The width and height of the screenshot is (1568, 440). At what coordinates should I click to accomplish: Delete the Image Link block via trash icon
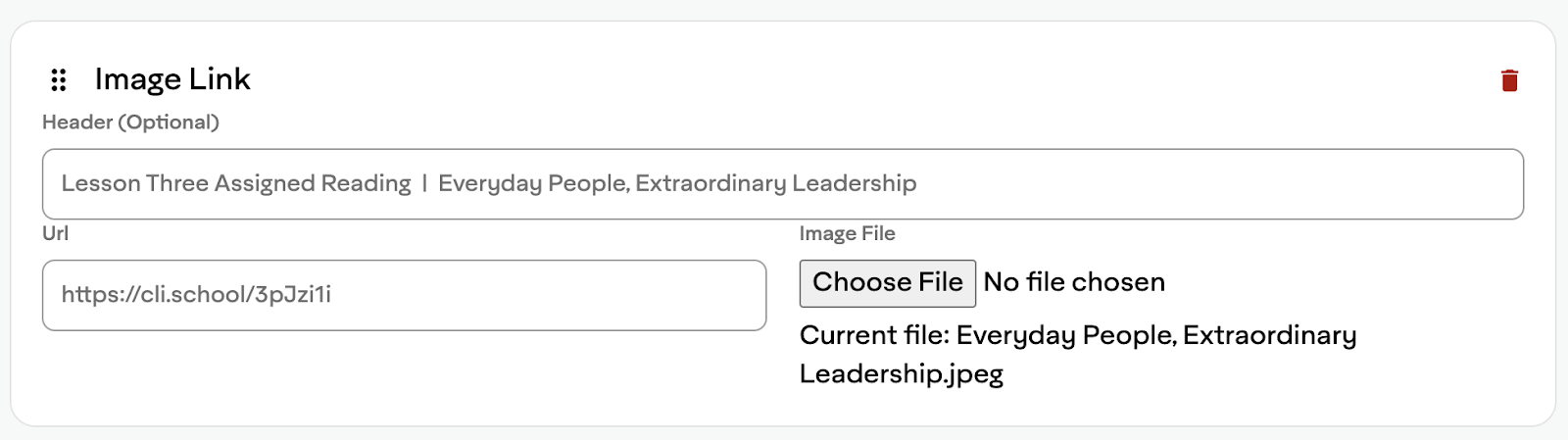tap(1509, 80)
